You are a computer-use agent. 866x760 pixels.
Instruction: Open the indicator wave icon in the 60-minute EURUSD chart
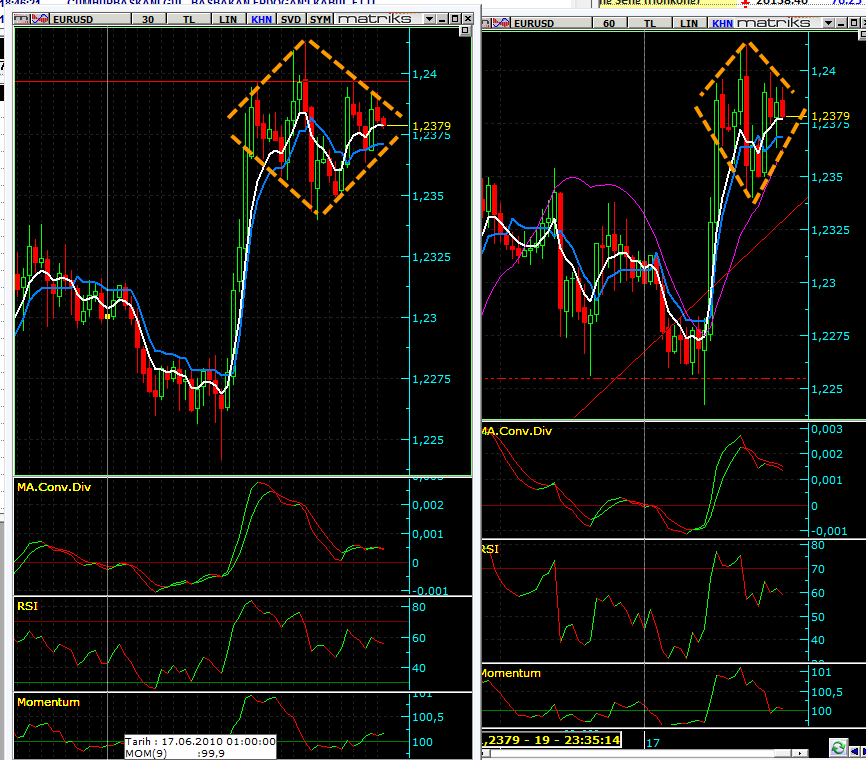click(x=501, y=23)
